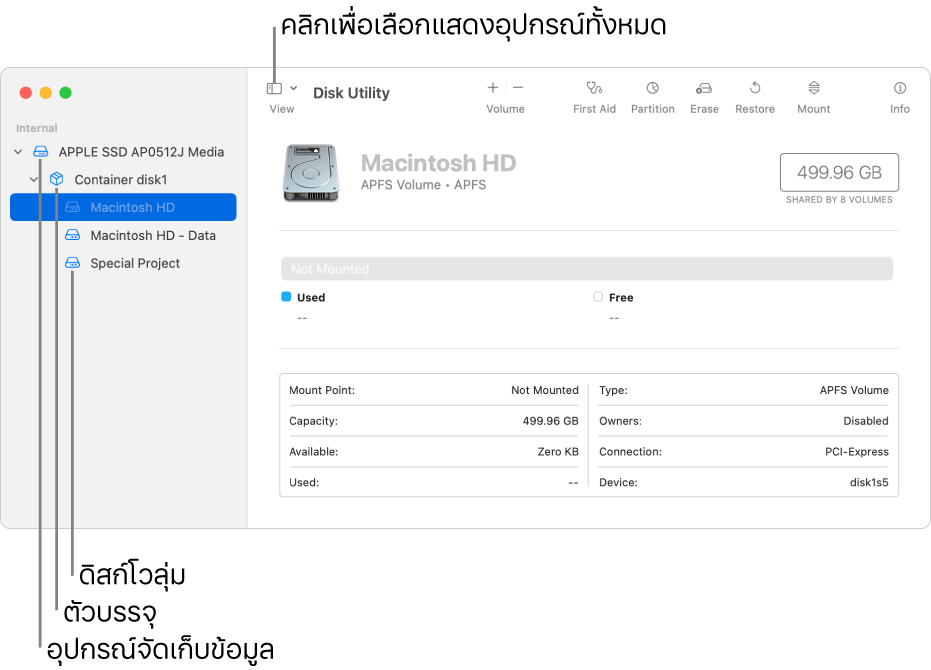
Task: Click the Disk Utility window title
Action: [352, 93]
